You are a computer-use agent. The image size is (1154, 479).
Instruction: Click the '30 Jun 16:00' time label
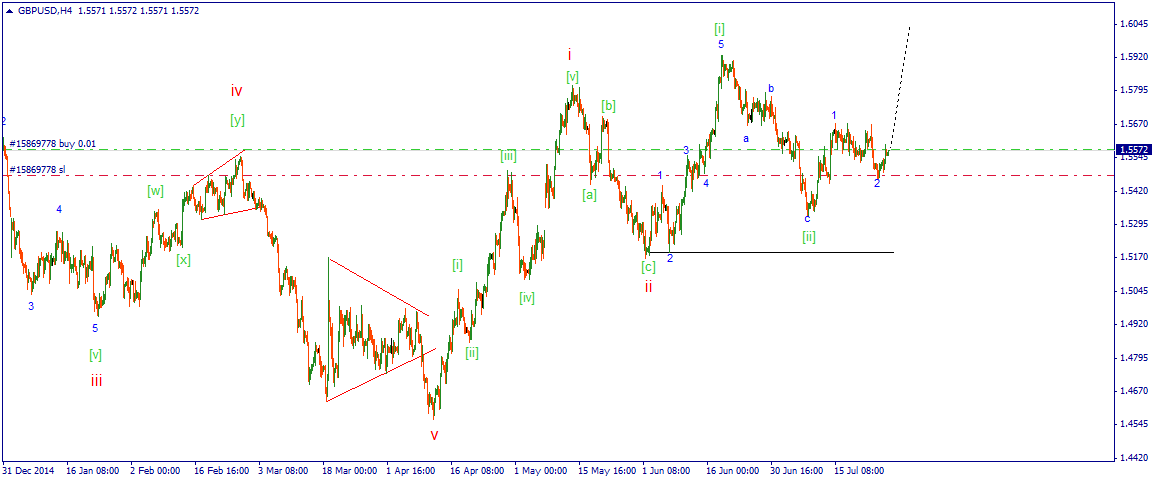pos(798,469)
